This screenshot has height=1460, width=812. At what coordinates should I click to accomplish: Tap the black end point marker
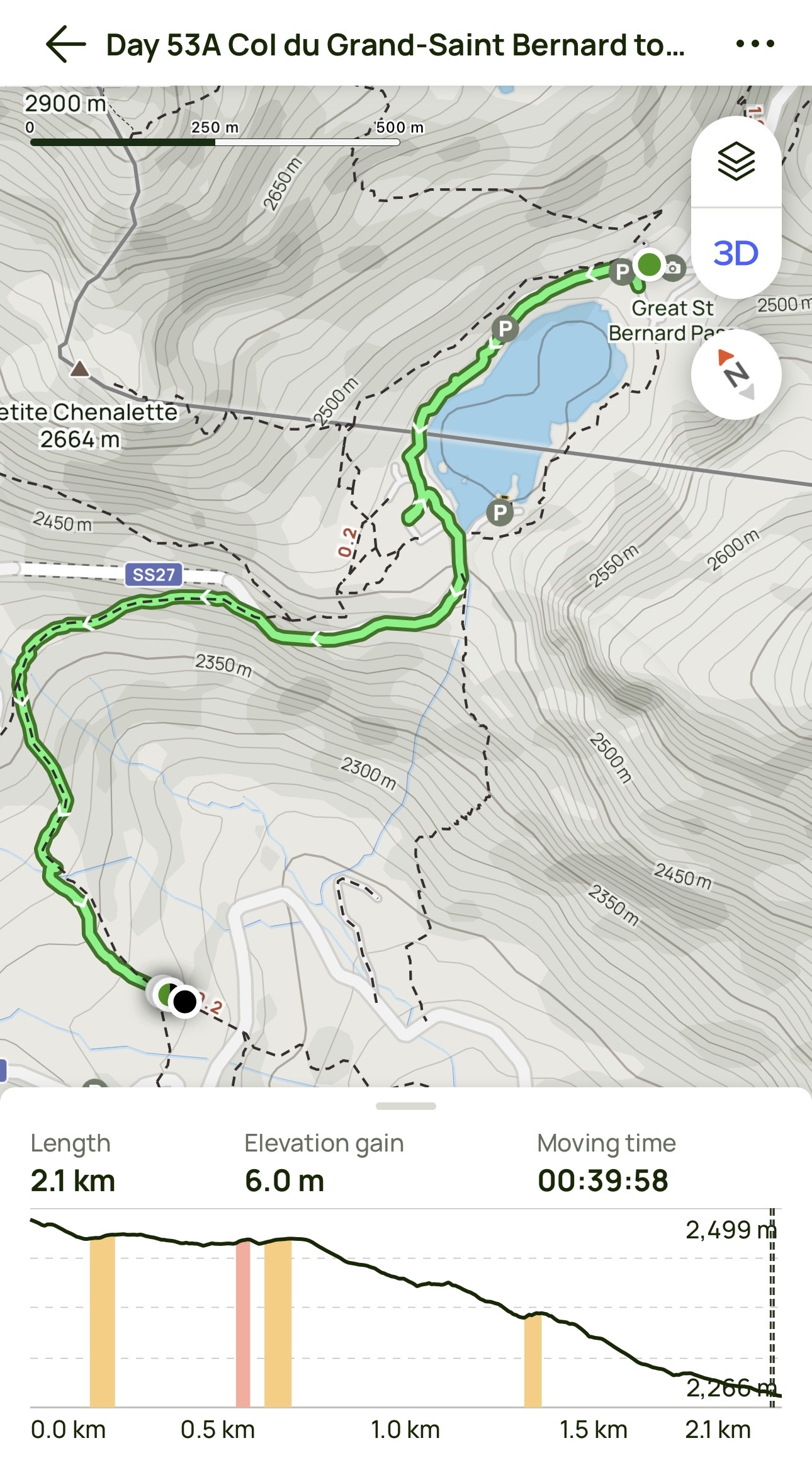click(x=184, y=1002)
